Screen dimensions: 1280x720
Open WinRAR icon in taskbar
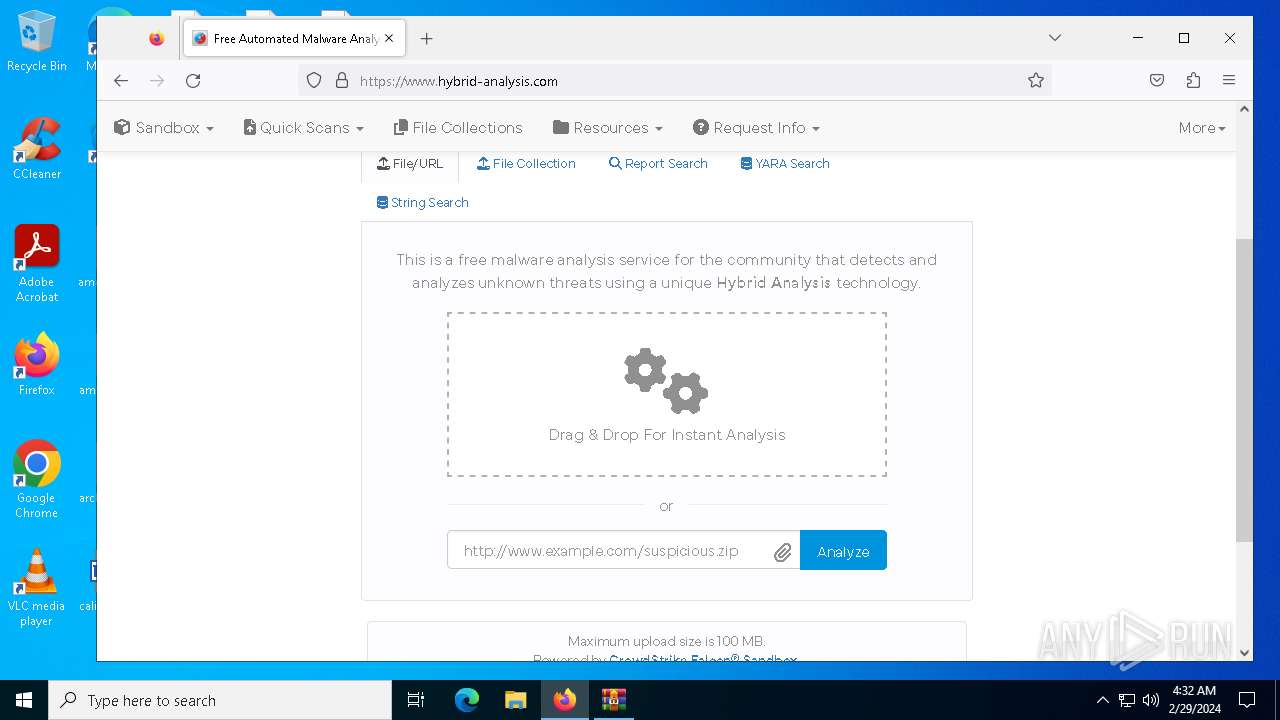613,700
